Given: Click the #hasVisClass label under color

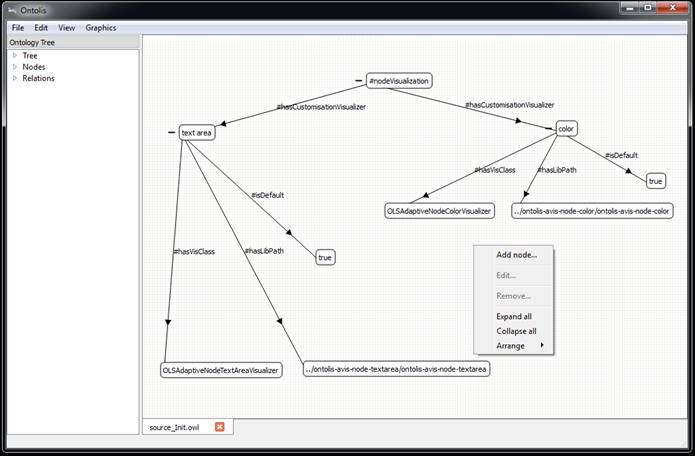Looking at the screenshot, I should point(495,170).
